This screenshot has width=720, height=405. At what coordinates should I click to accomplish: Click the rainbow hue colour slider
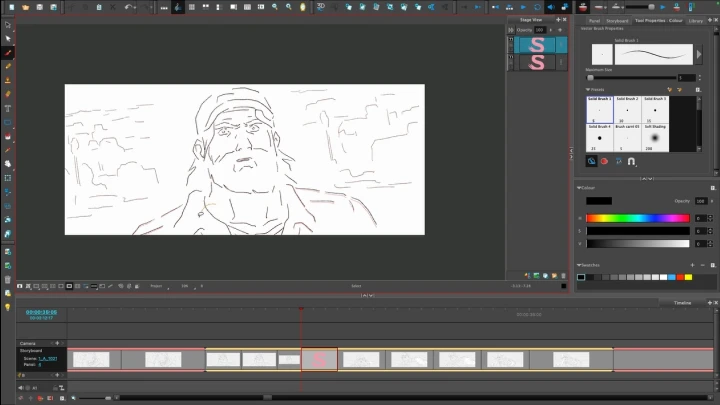[x=638, y=217]
